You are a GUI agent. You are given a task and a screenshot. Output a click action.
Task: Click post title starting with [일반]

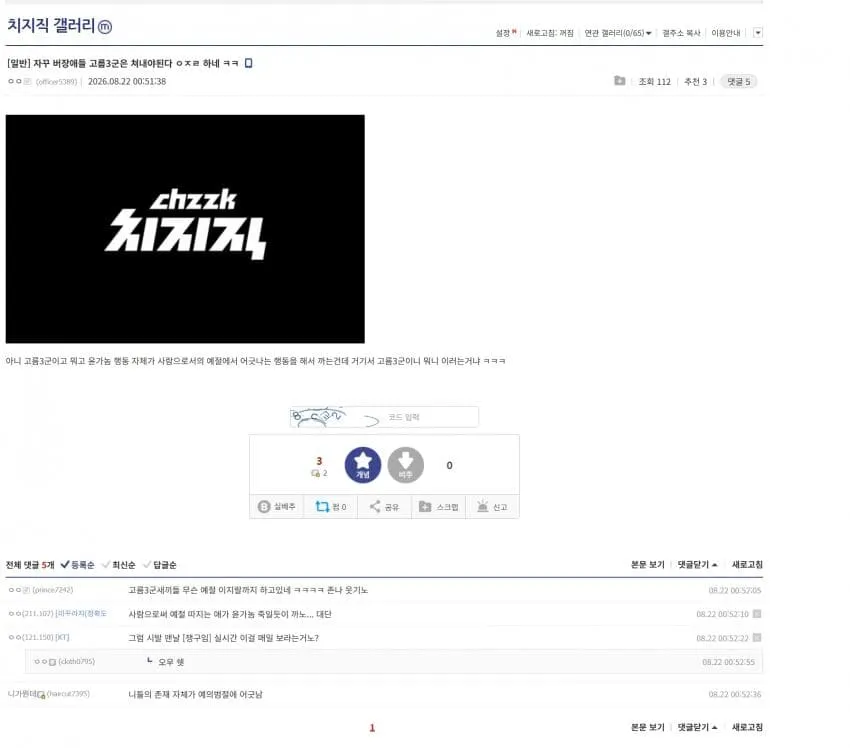(x=123, y=63)
